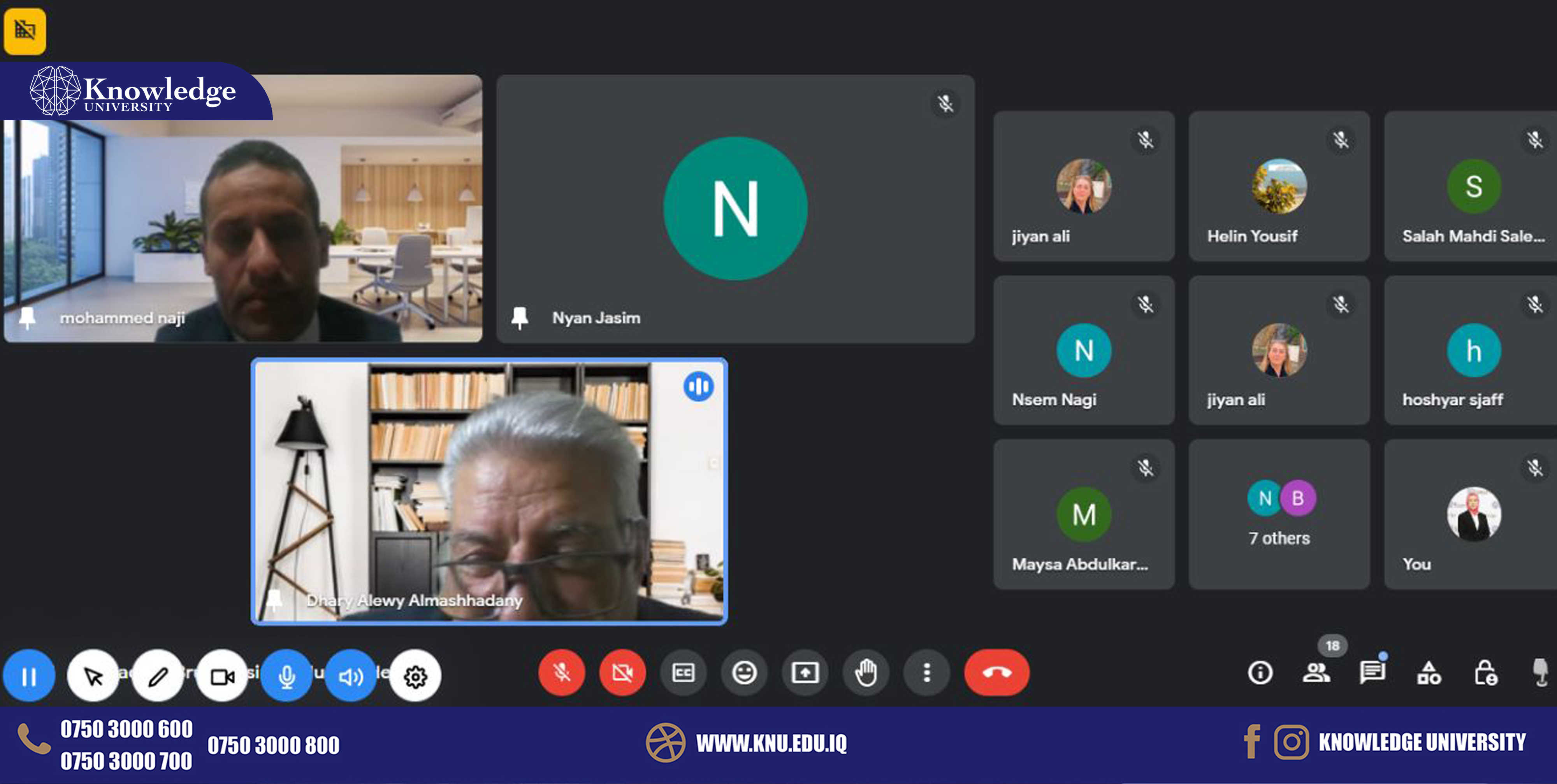
Task: Click the pin icon on Dhary Alewy Almashhadany tile
Action: coord(274,600)
